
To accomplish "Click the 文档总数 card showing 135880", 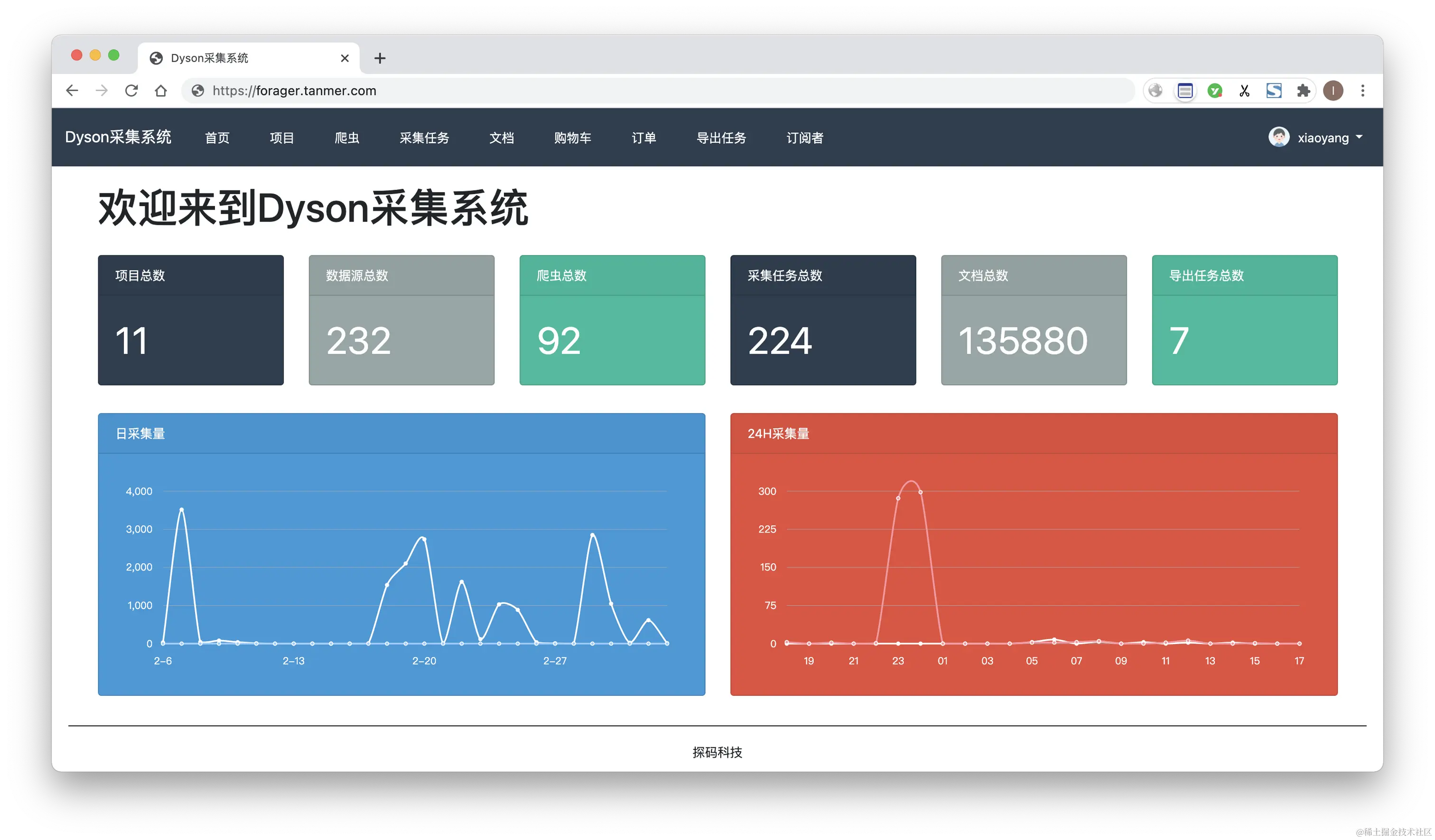I will 1034,320.
